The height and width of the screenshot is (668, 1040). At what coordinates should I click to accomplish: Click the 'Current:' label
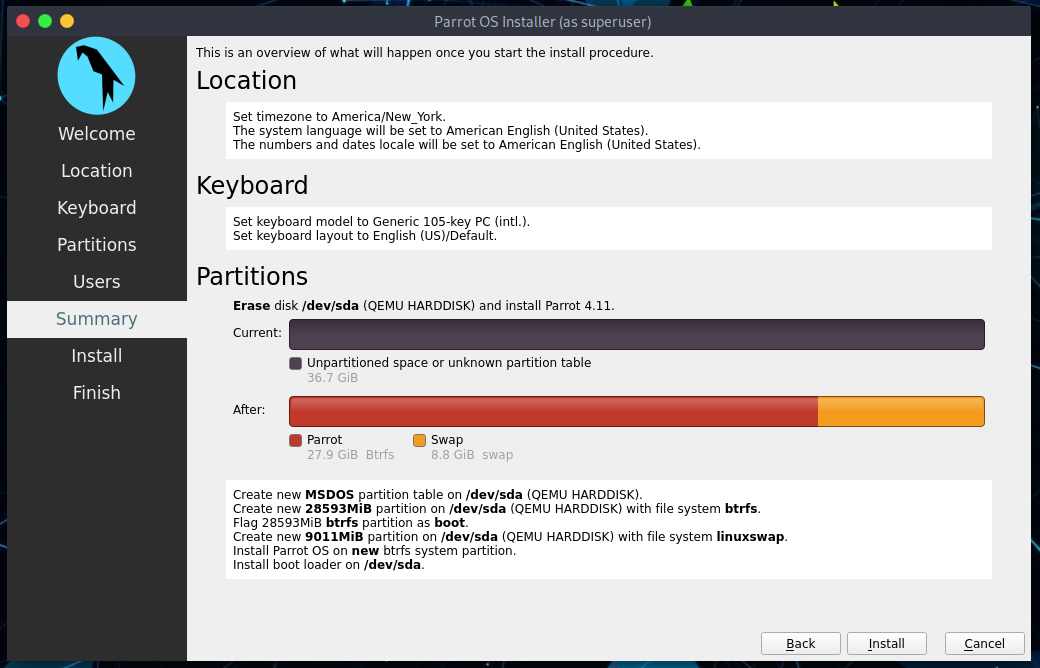(x=257, y=333)
